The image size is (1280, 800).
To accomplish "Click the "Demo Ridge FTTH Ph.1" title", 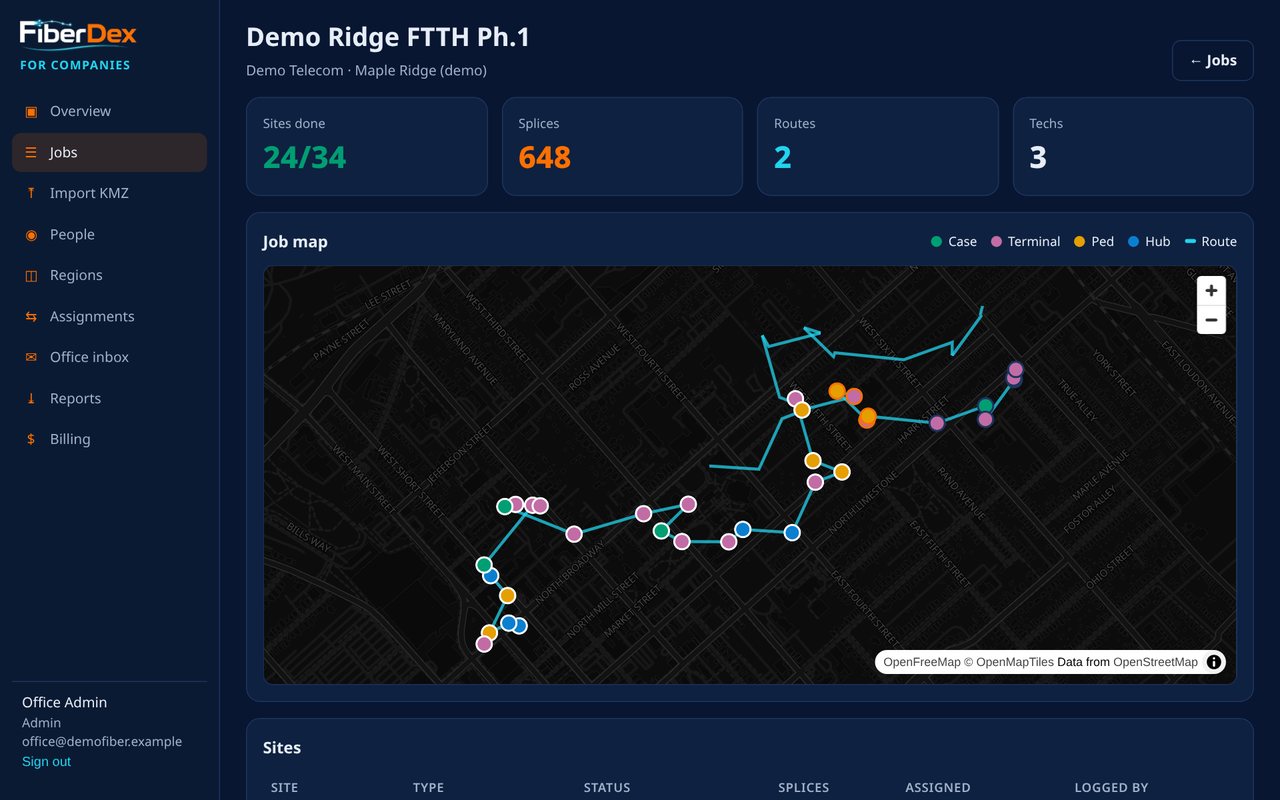I will click(388, 37).
